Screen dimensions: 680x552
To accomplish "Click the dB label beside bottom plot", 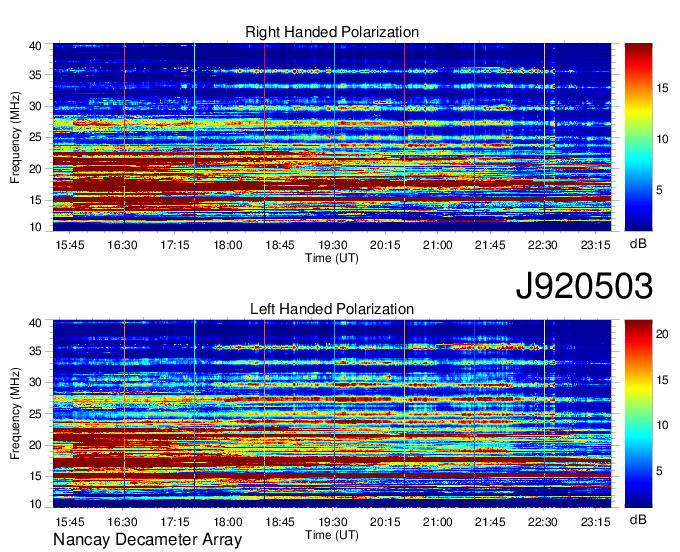I will [638, 520].
